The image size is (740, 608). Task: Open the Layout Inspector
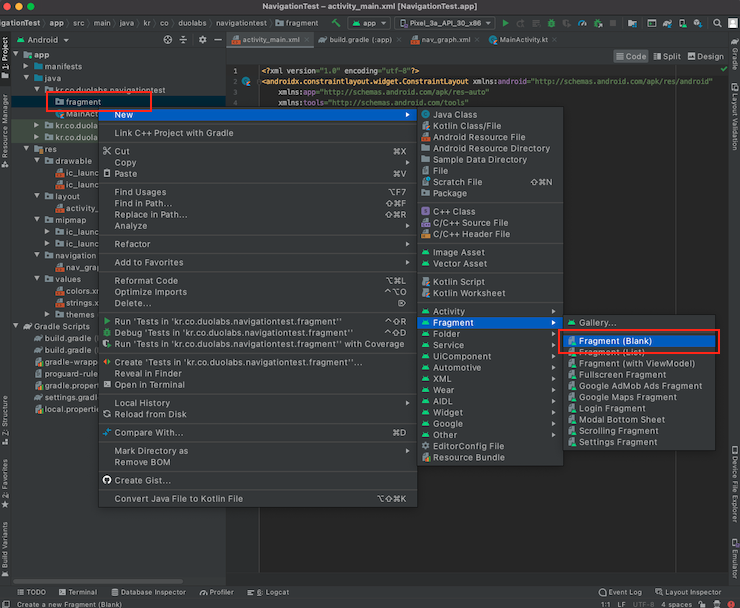pos(688,592)
